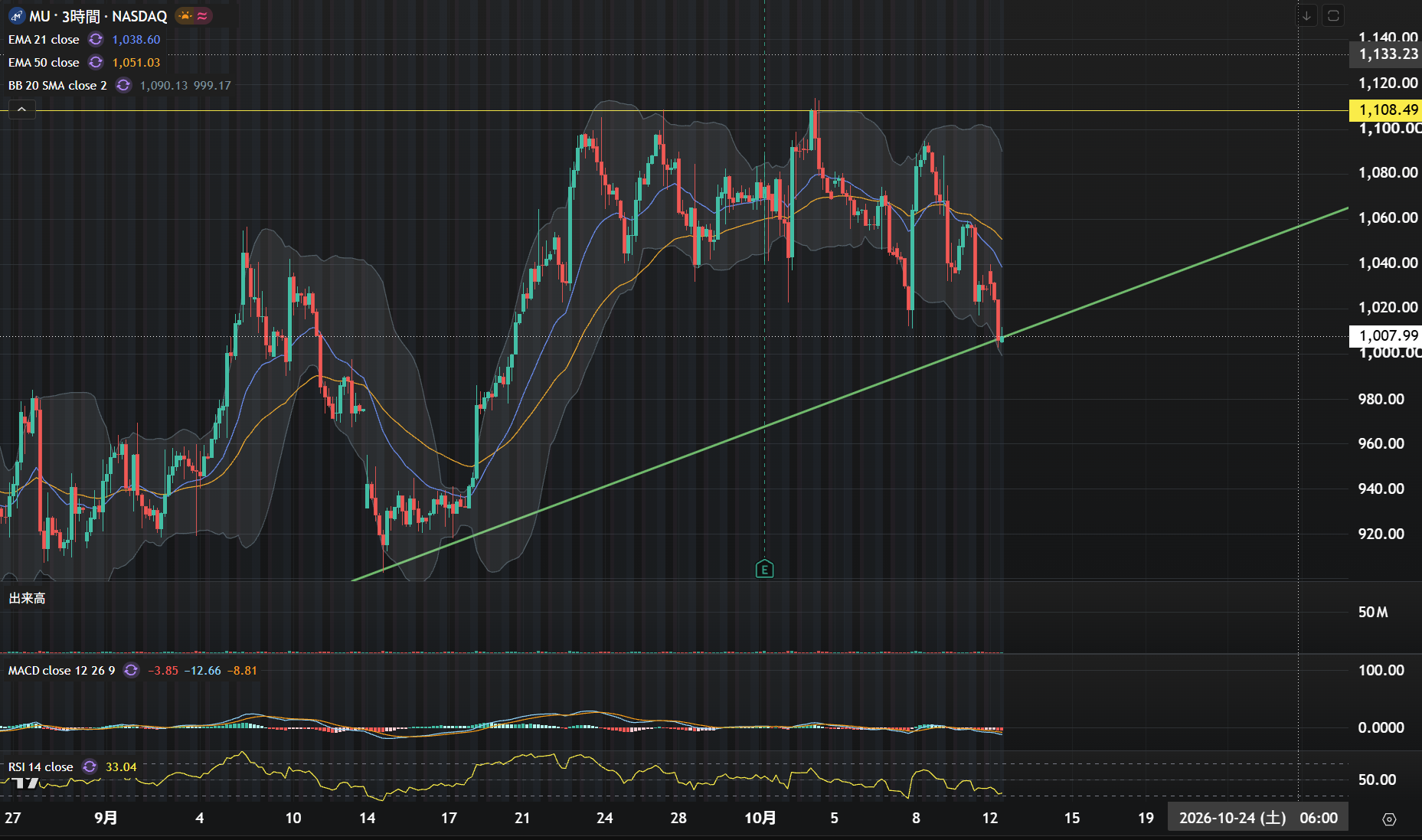Click the white 1,007.99 current price label
1422x840 pixels.
point(1386,336)
